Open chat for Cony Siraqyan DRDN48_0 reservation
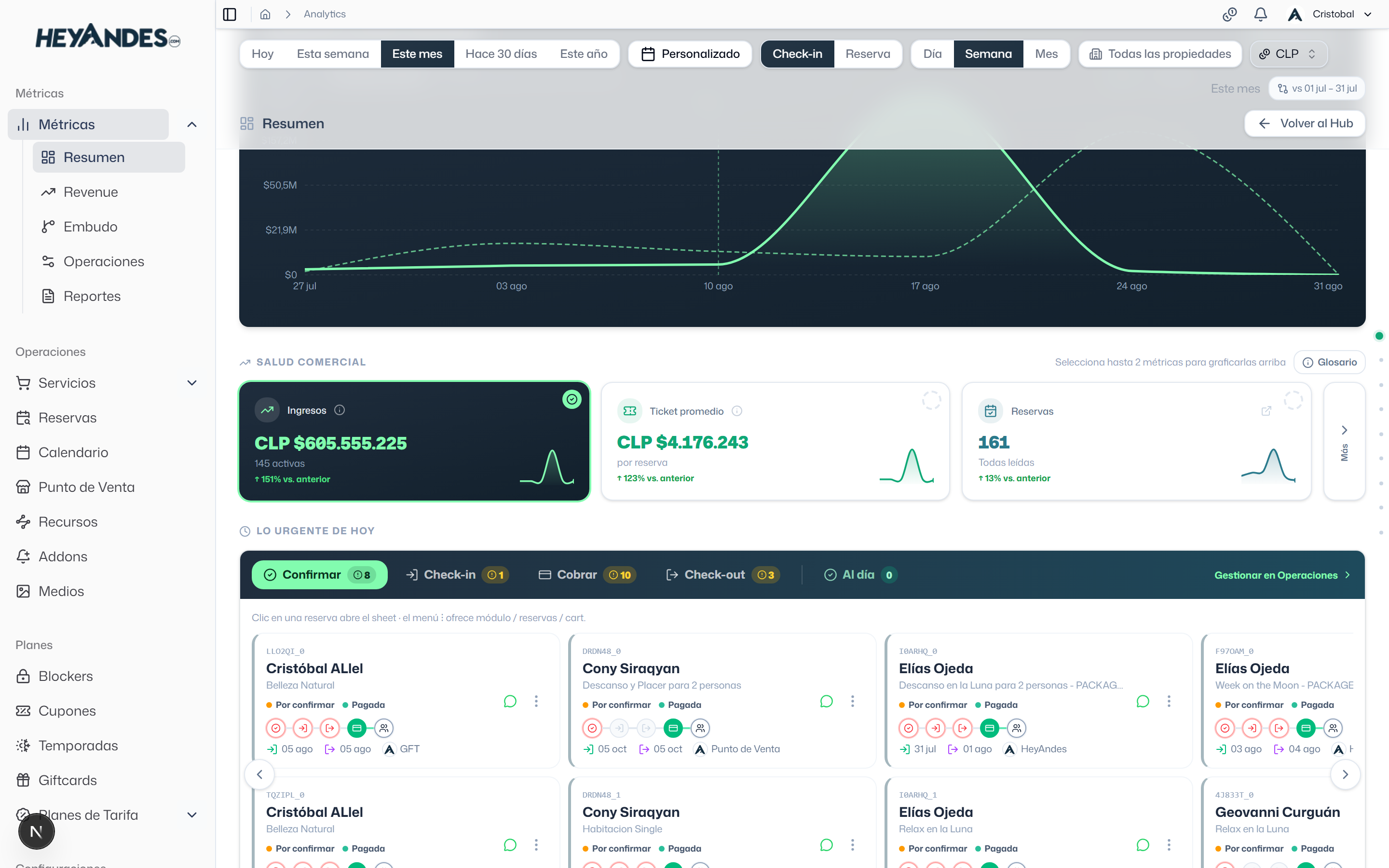The height and width of the screenshot is (868, 1389). 827,701
